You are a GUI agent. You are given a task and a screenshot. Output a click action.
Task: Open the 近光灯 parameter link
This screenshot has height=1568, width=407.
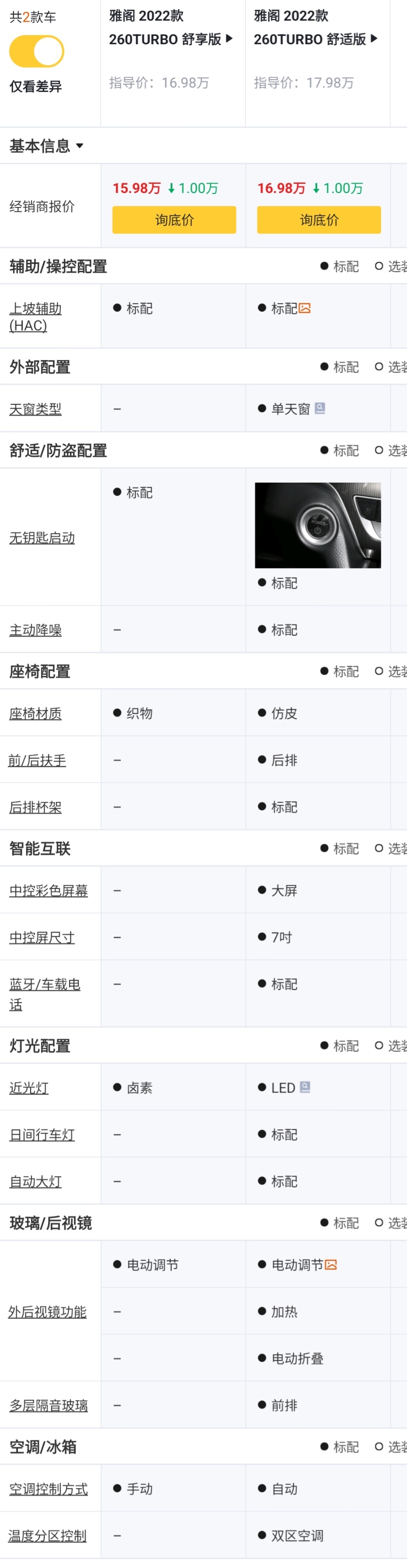[29, 1088]
